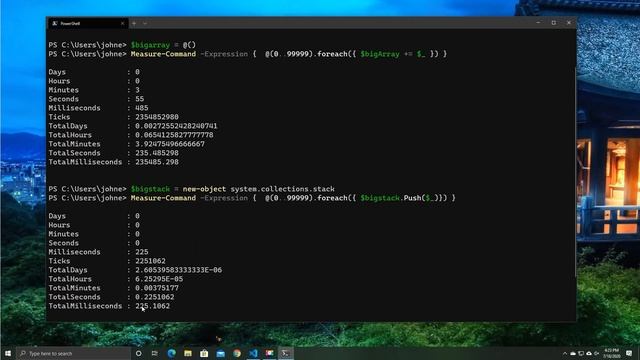Open the new tab profile dropdown
The width and height of the screenshot is (640, 360).
pos(145,24)
